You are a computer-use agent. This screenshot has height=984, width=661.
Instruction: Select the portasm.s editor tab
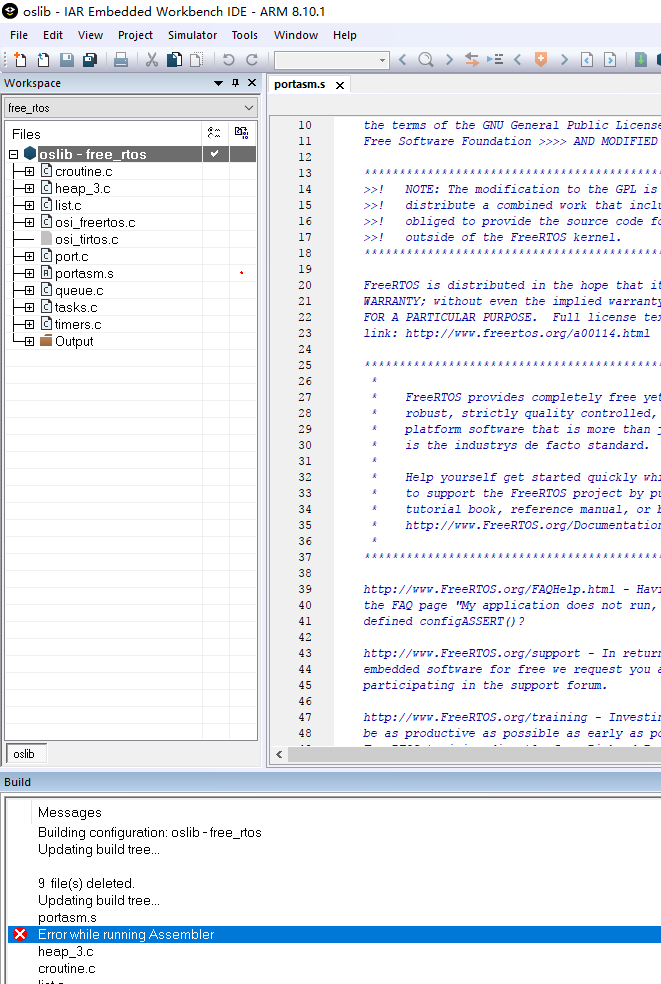(299, 84)
